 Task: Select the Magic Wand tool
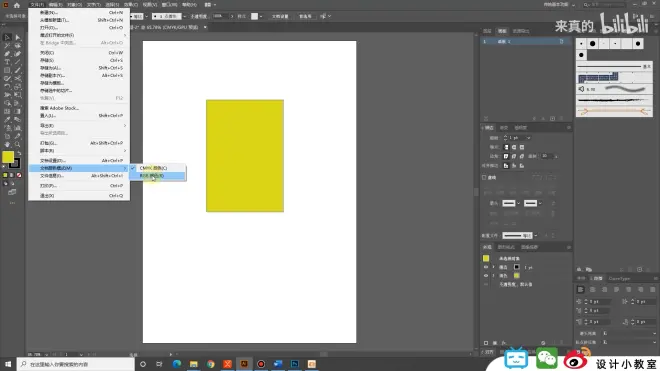[7, 45]
